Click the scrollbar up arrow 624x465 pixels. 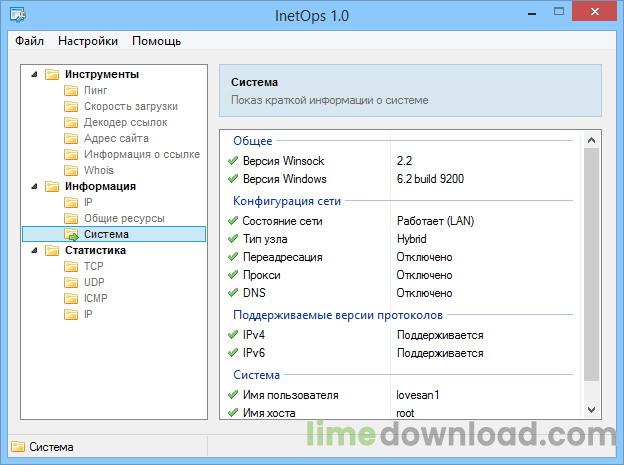click(592, 139)
